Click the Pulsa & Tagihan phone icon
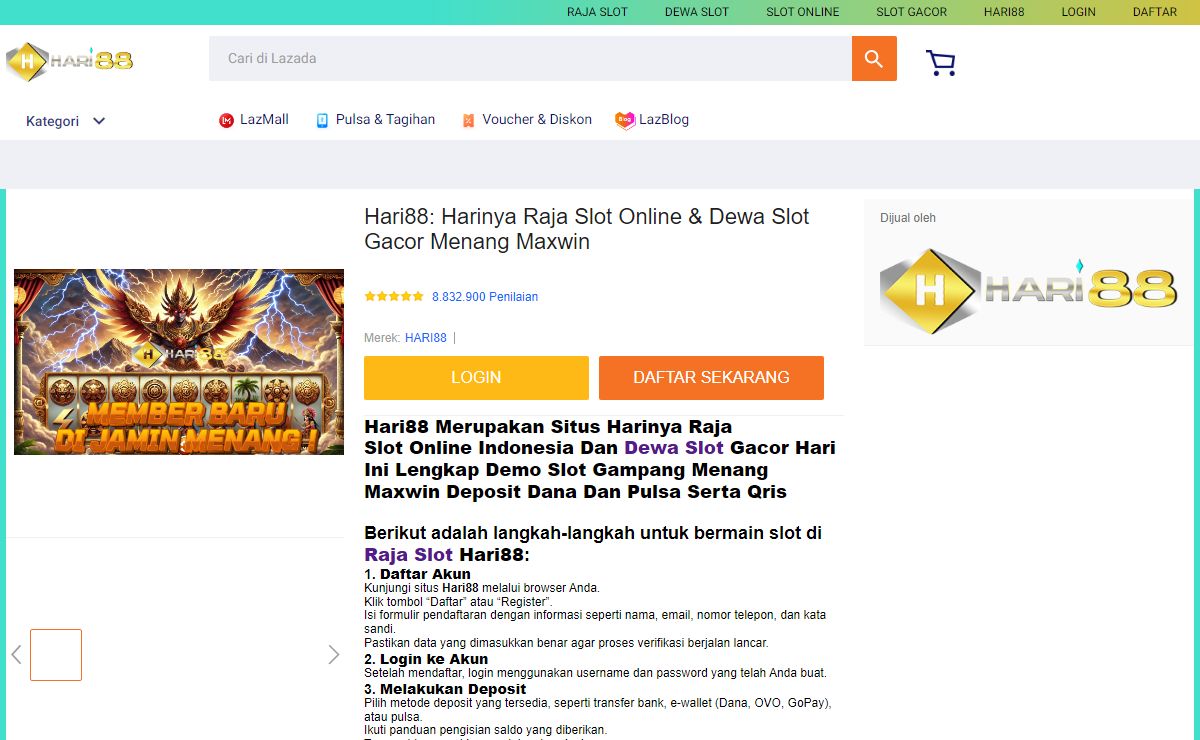The image size is (1200, 740). [x=322, y=120]
